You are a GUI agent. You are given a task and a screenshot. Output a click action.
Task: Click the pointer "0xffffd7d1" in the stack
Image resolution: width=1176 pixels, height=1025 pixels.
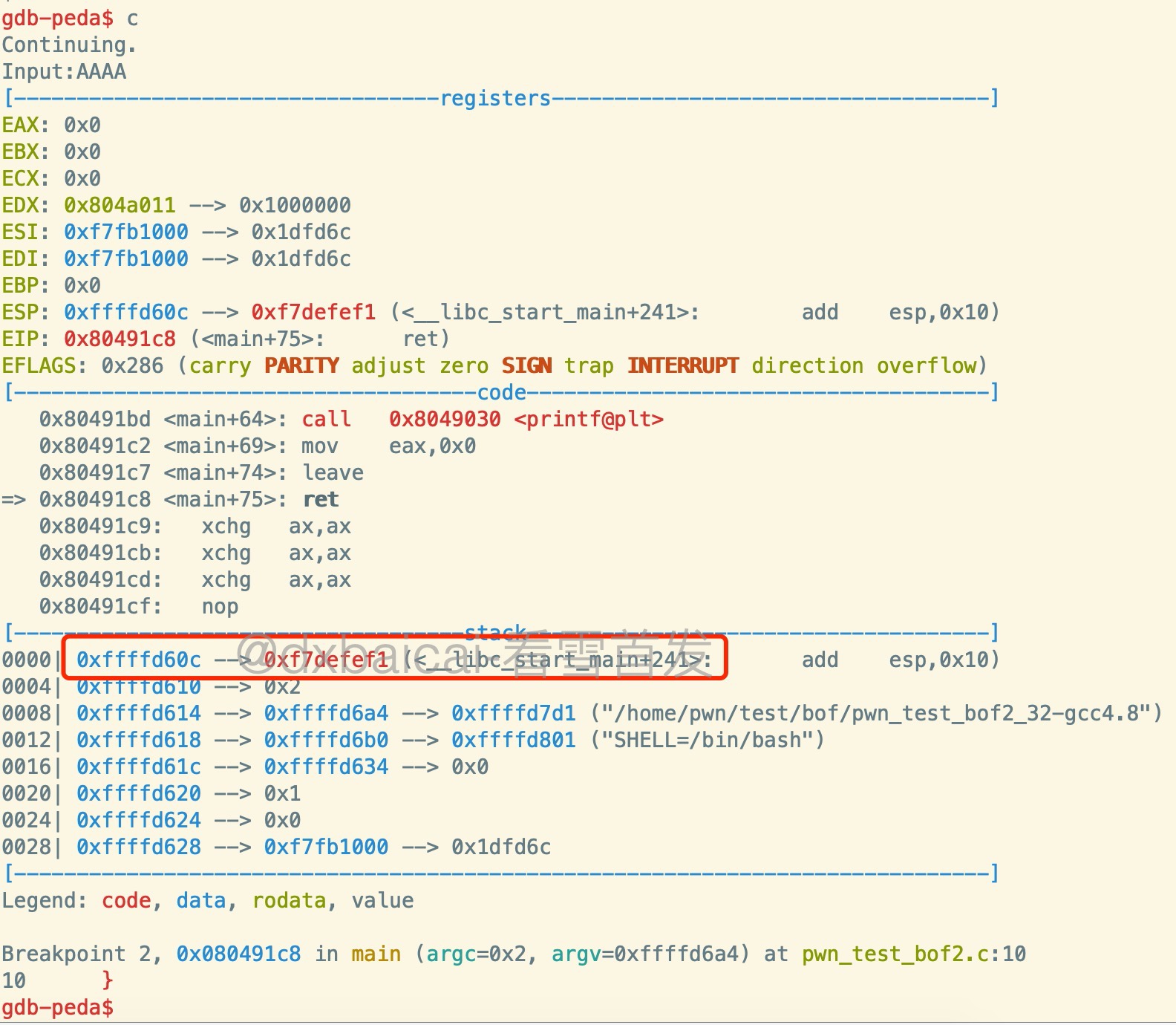point(514,714)
